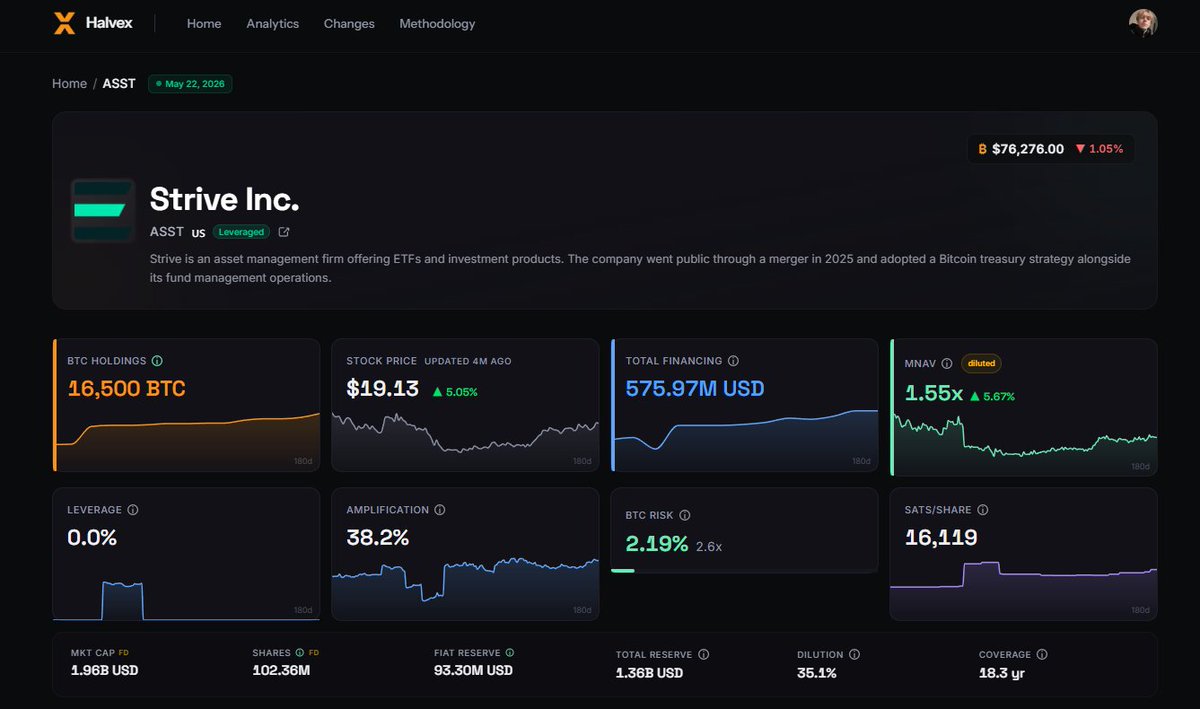Open the Changes nav item
1200x709 pixels.
pos(349,23)
